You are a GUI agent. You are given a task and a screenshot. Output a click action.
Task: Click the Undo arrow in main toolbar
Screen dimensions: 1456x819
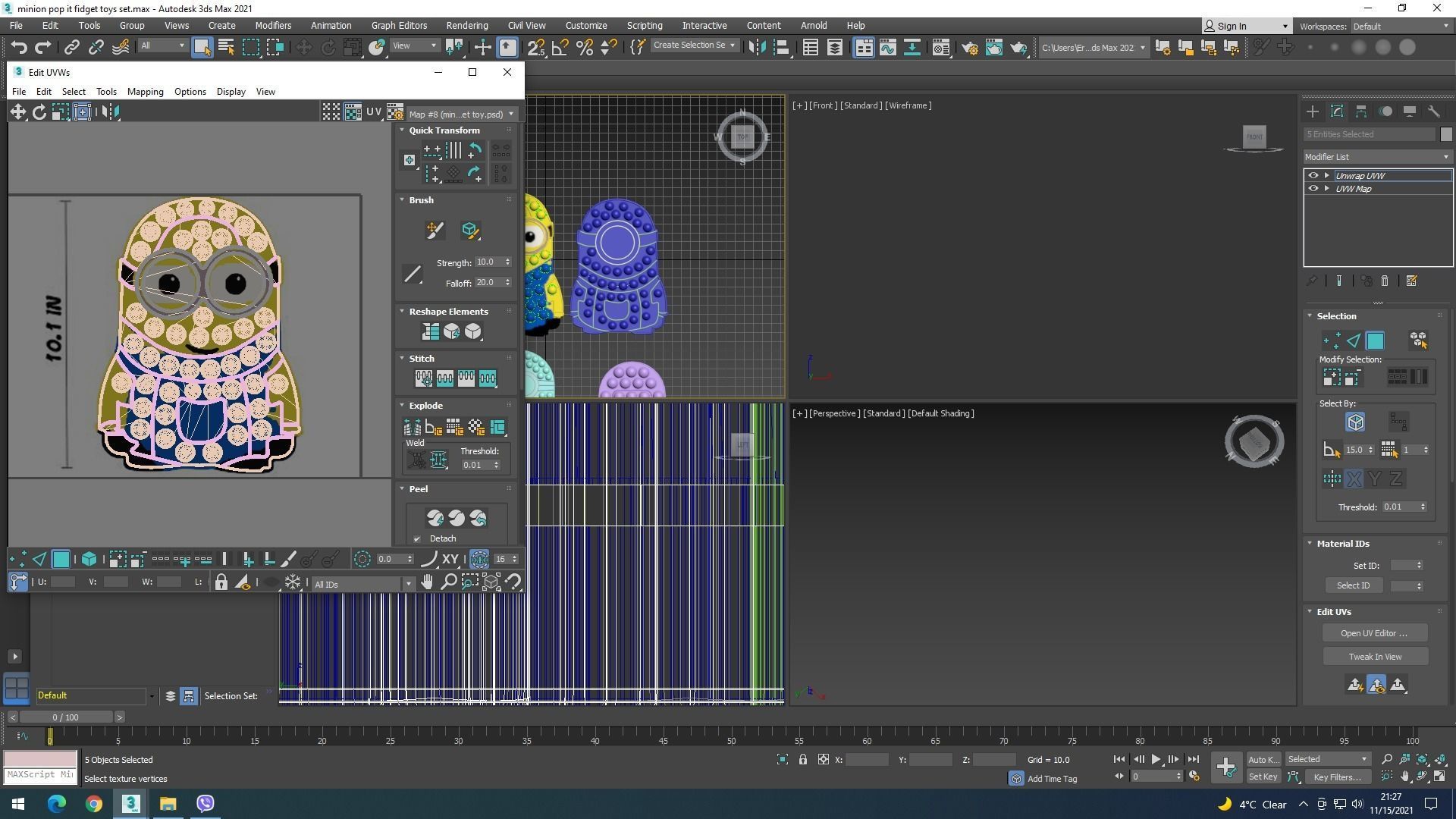[18, 48]
